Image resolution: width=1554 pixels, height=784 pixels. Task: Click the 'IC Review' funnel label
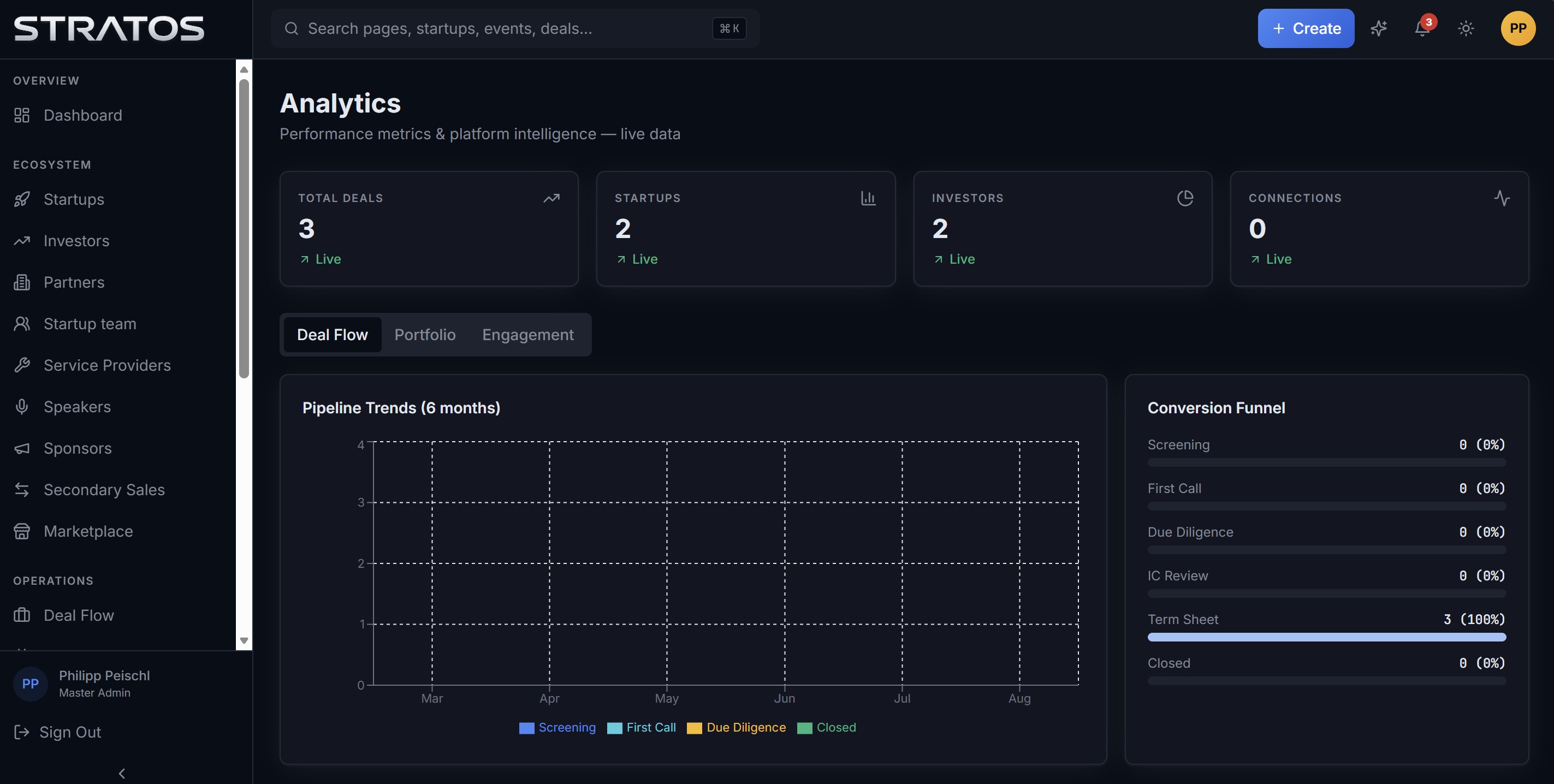[1178, 576]
